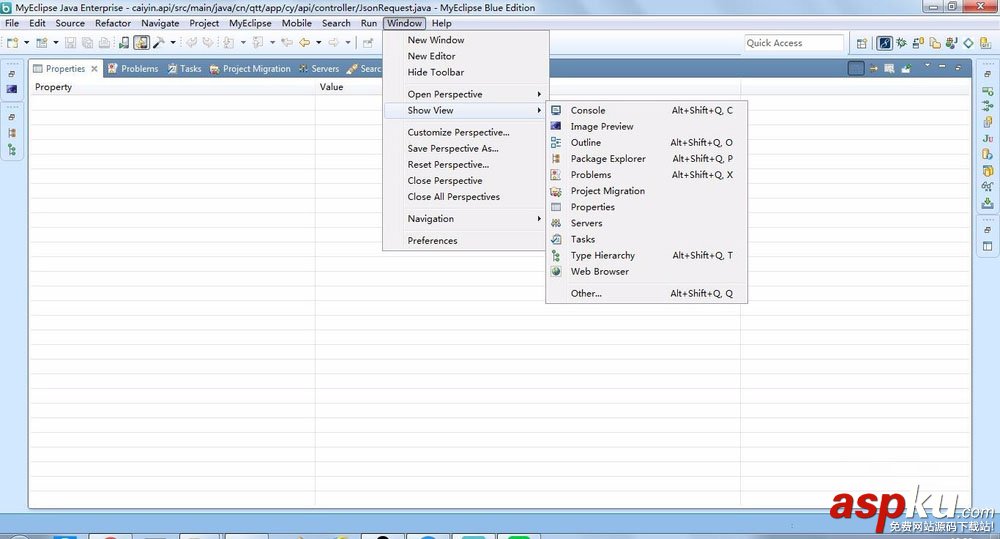Click Other... in Show View submenu

coord(645,293)
